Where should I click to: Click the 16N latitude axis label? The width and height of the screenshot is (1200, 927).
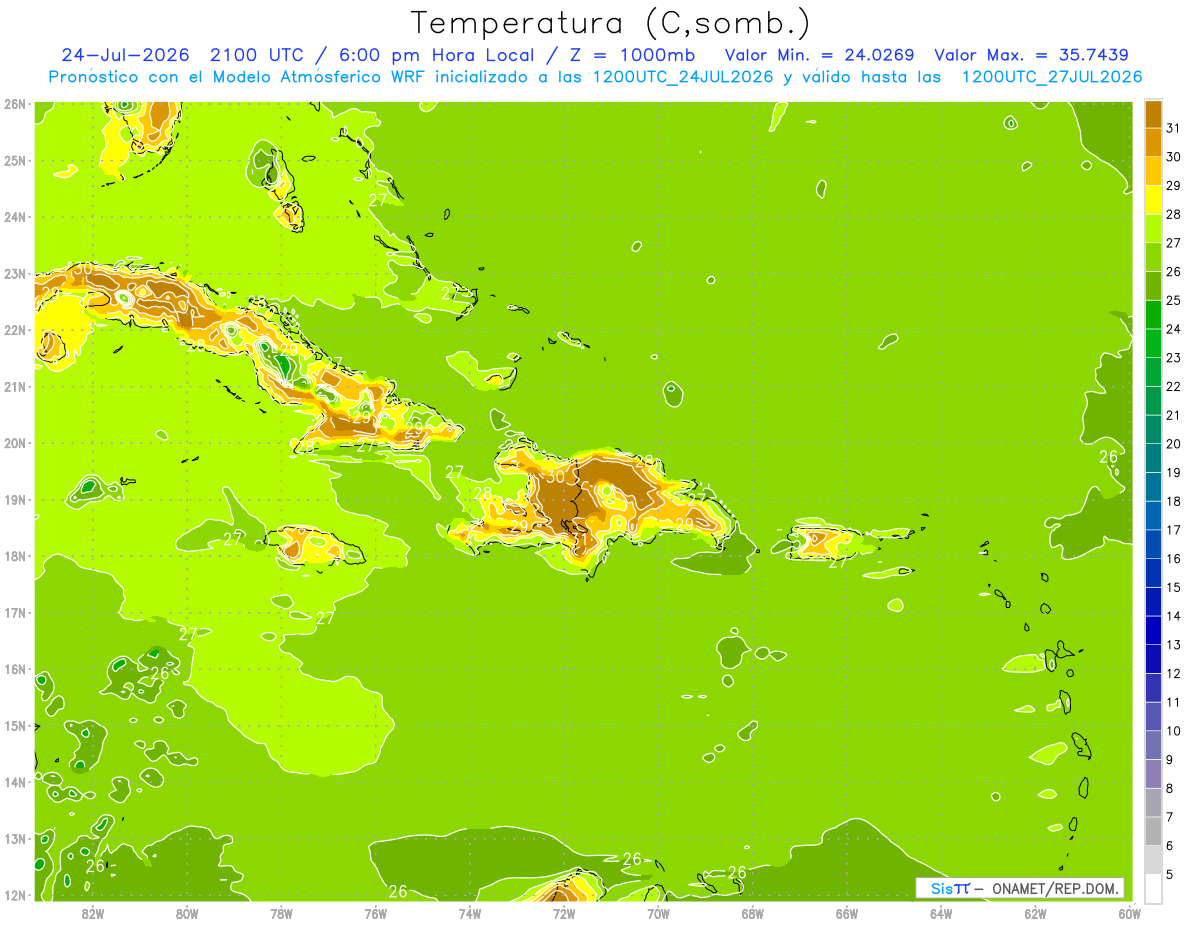point(14,669)
